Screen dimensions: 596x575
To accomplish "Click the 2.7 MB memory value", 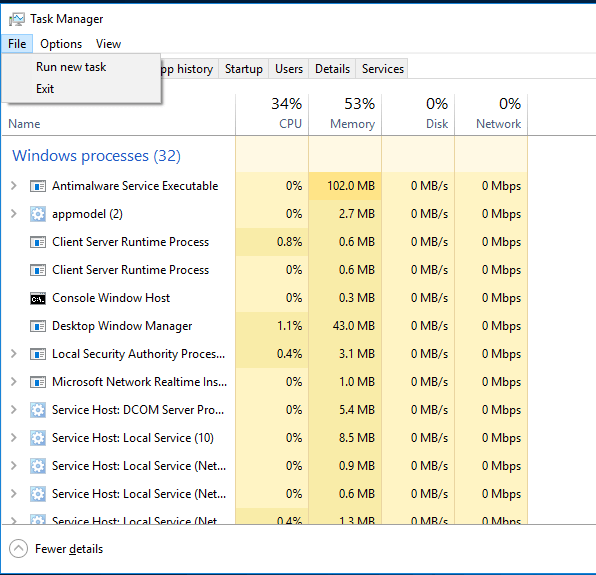I will (357, 214).
